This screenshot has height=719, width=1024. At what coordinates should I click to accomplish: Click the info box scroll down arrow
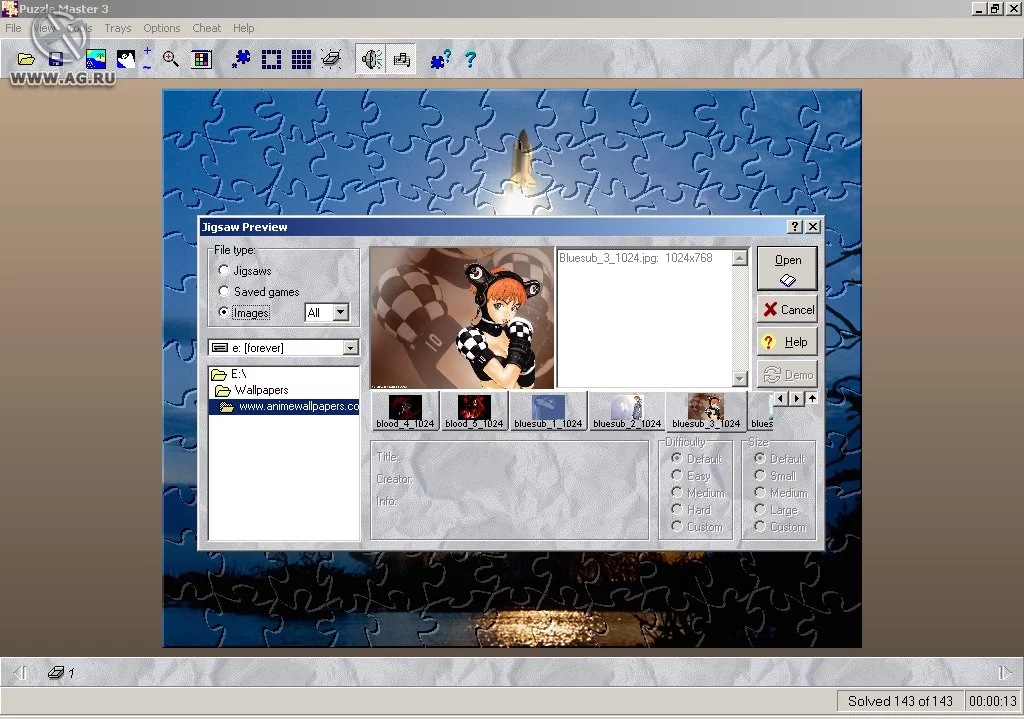739,378
